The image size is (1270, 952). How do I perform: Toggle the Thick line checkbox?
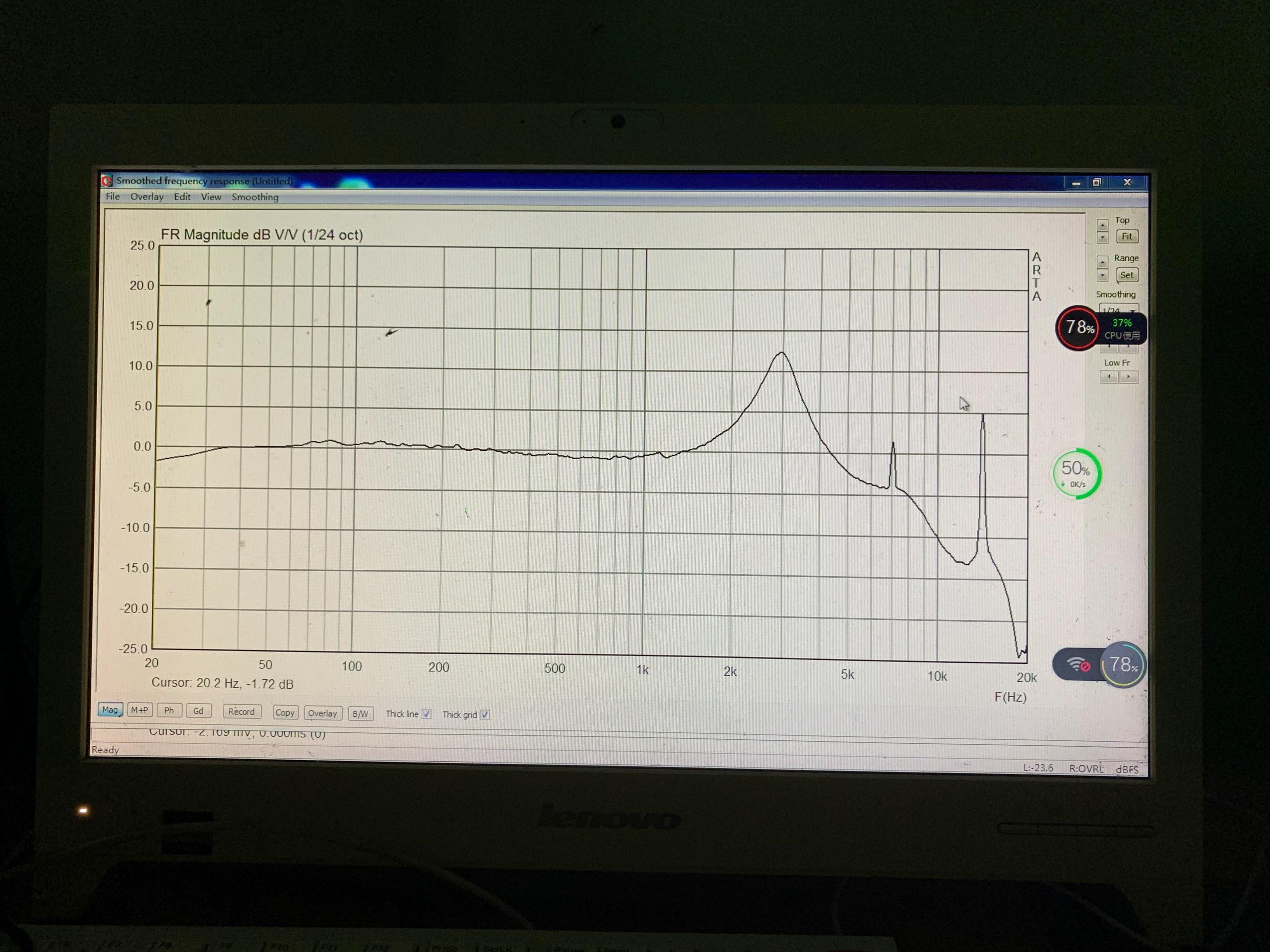coord(426,714)
